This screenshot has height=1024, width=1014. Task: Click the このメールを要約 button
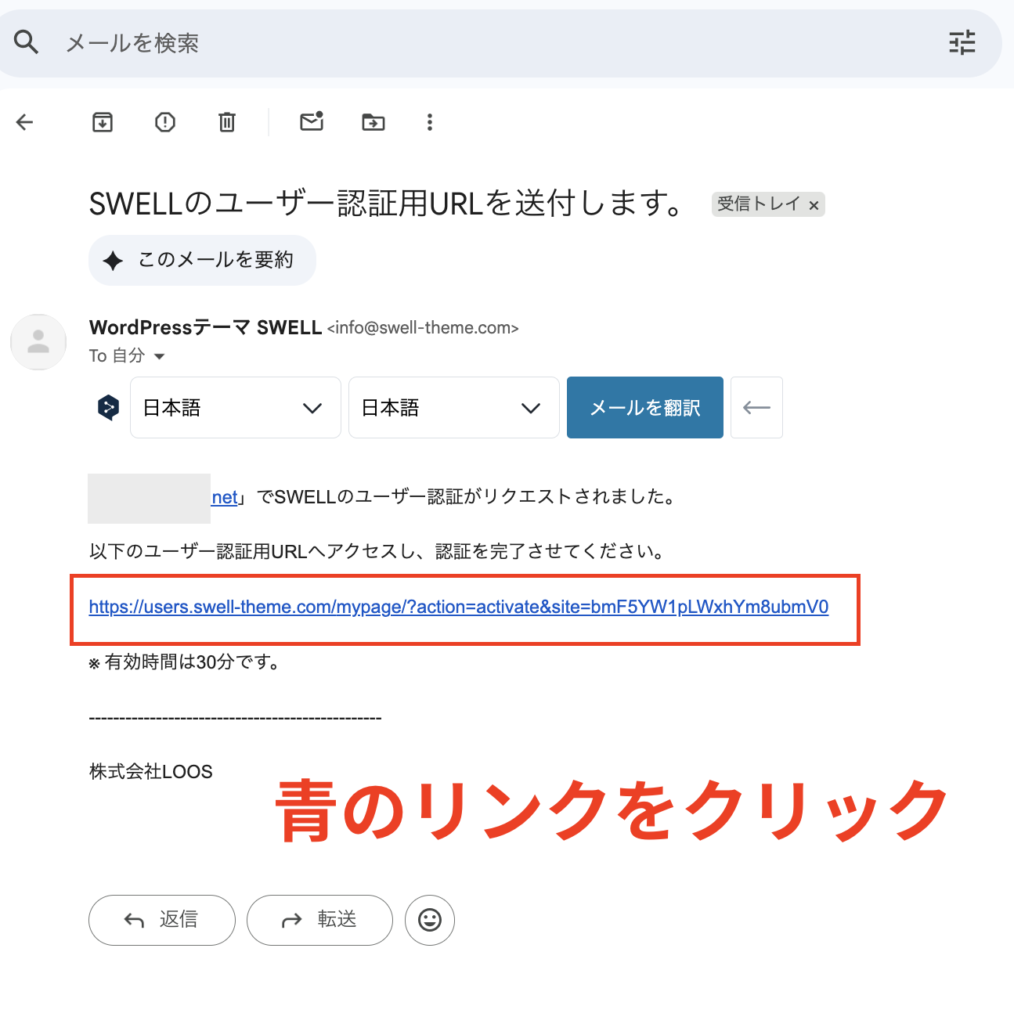pos(202,260)
